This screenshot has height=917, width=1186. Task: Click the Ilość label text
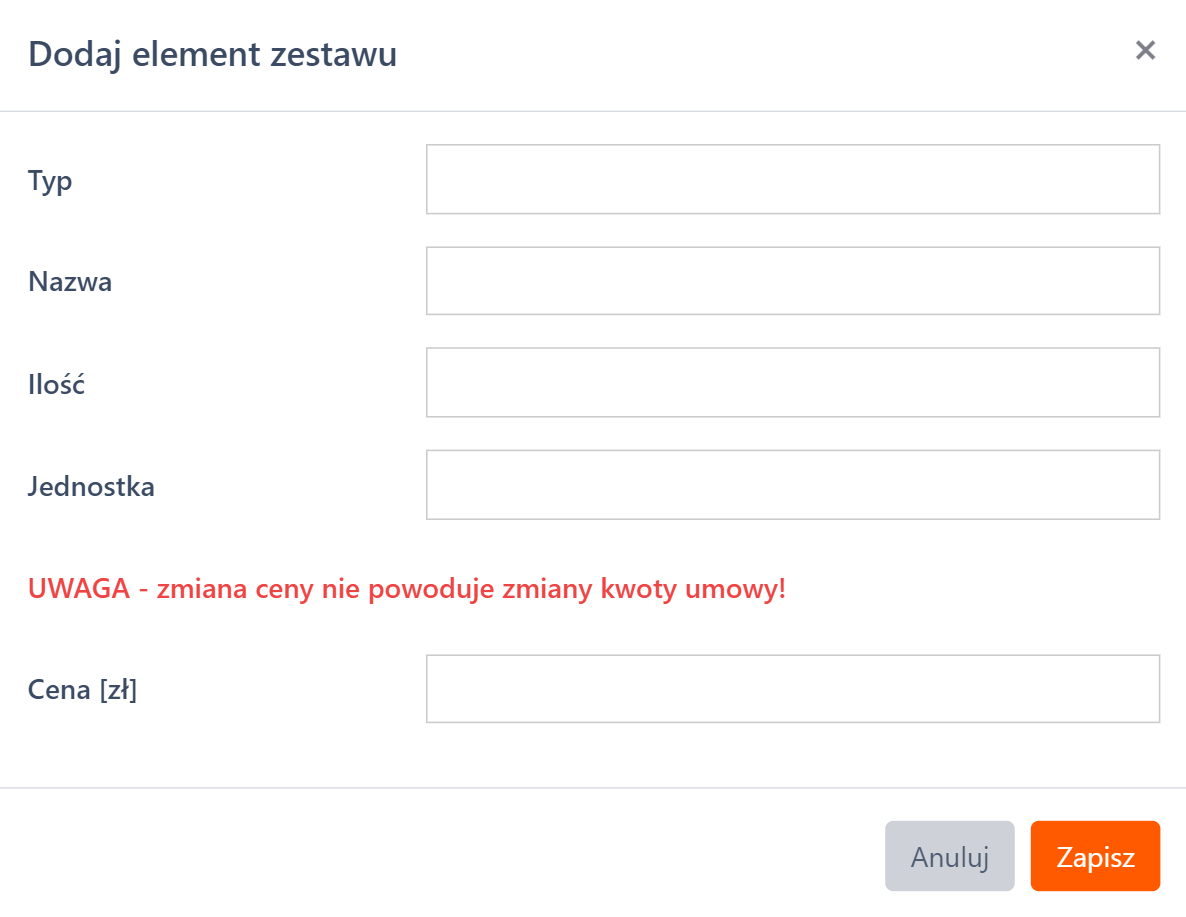click(x=56, y=384)
